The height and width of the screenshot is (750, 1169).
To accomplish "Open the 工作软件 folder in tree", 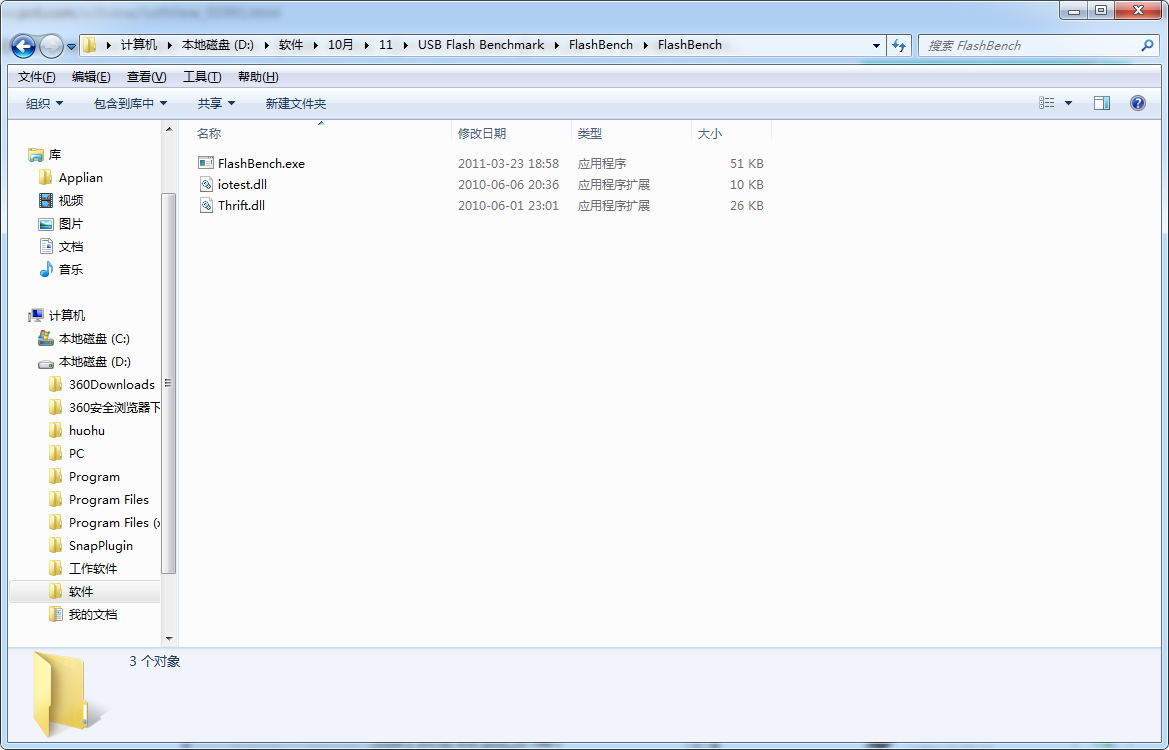I will click(x=93, y=569).
